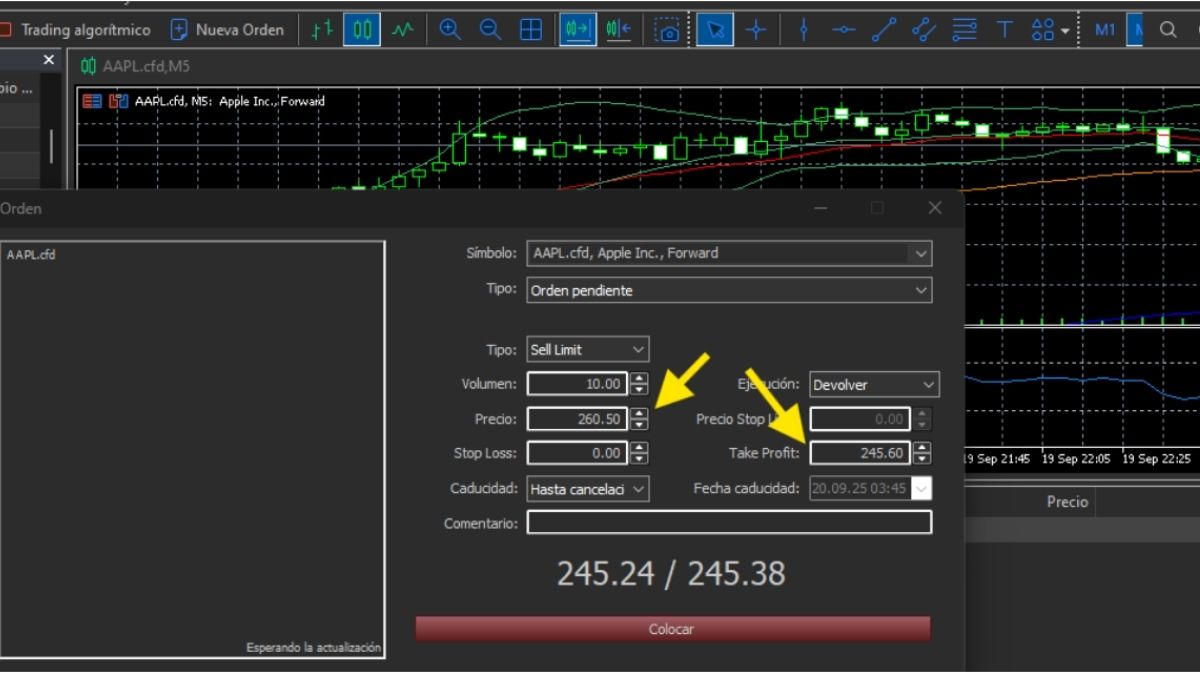Open the Símbolo dropdown
Image resolution: width=1200 pixels, height=675 pixels.
click(921, 254)
